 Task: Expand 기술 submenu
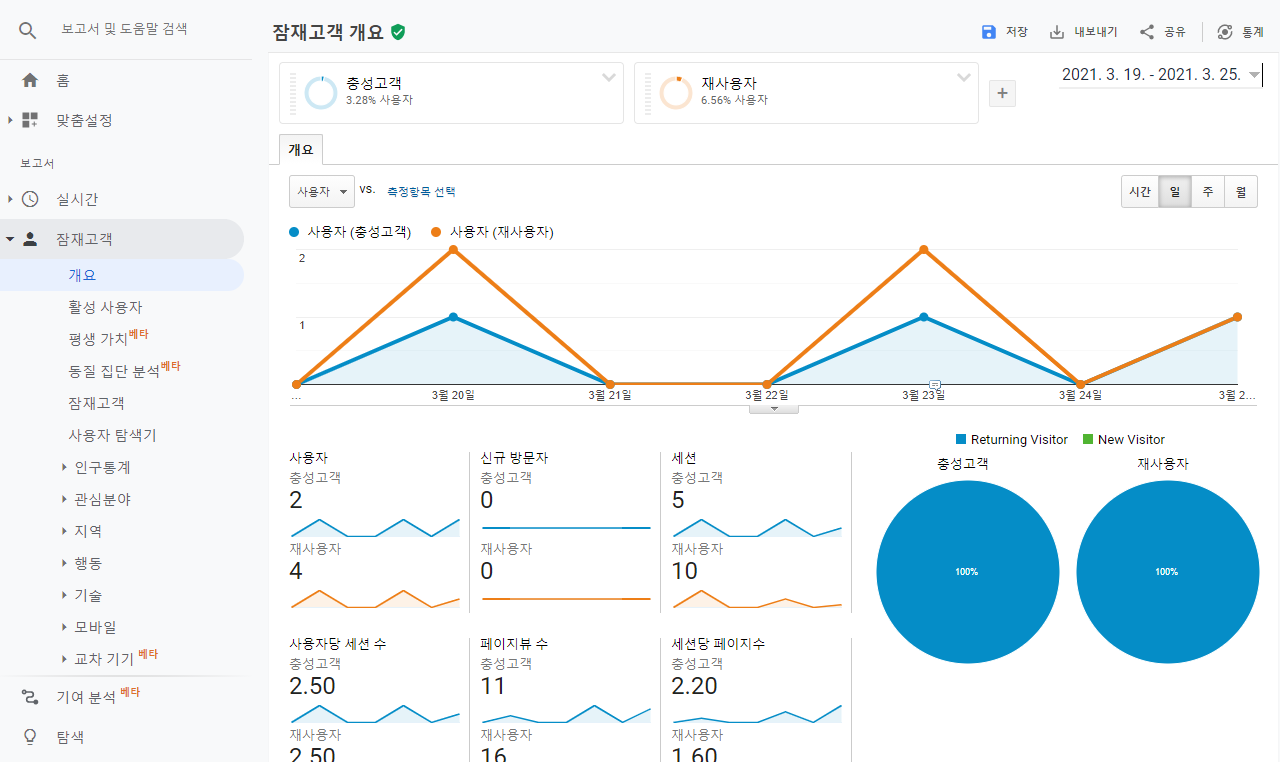(64, 595)
